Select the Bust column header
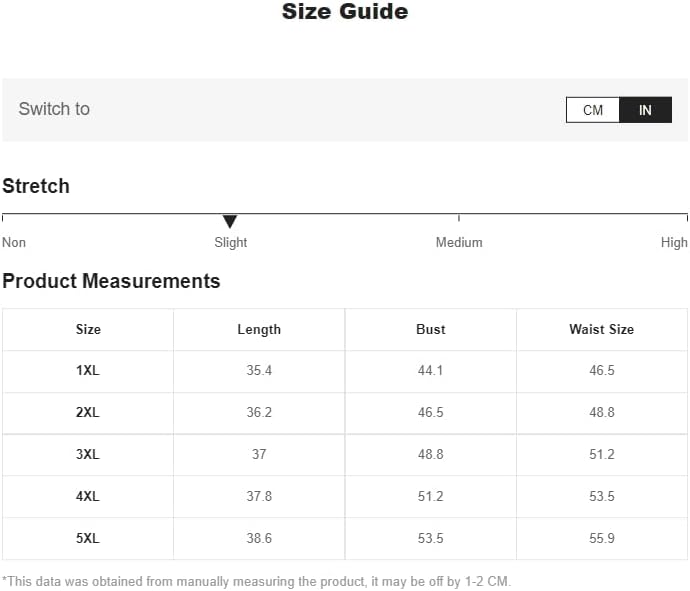Viewport: 690px width, 591px height. tap(430, 329)
